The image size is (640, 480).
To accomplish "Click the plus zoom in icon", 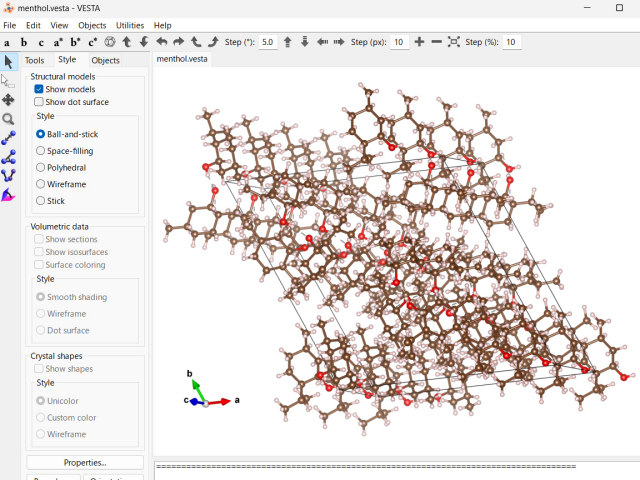I will 419,42.
